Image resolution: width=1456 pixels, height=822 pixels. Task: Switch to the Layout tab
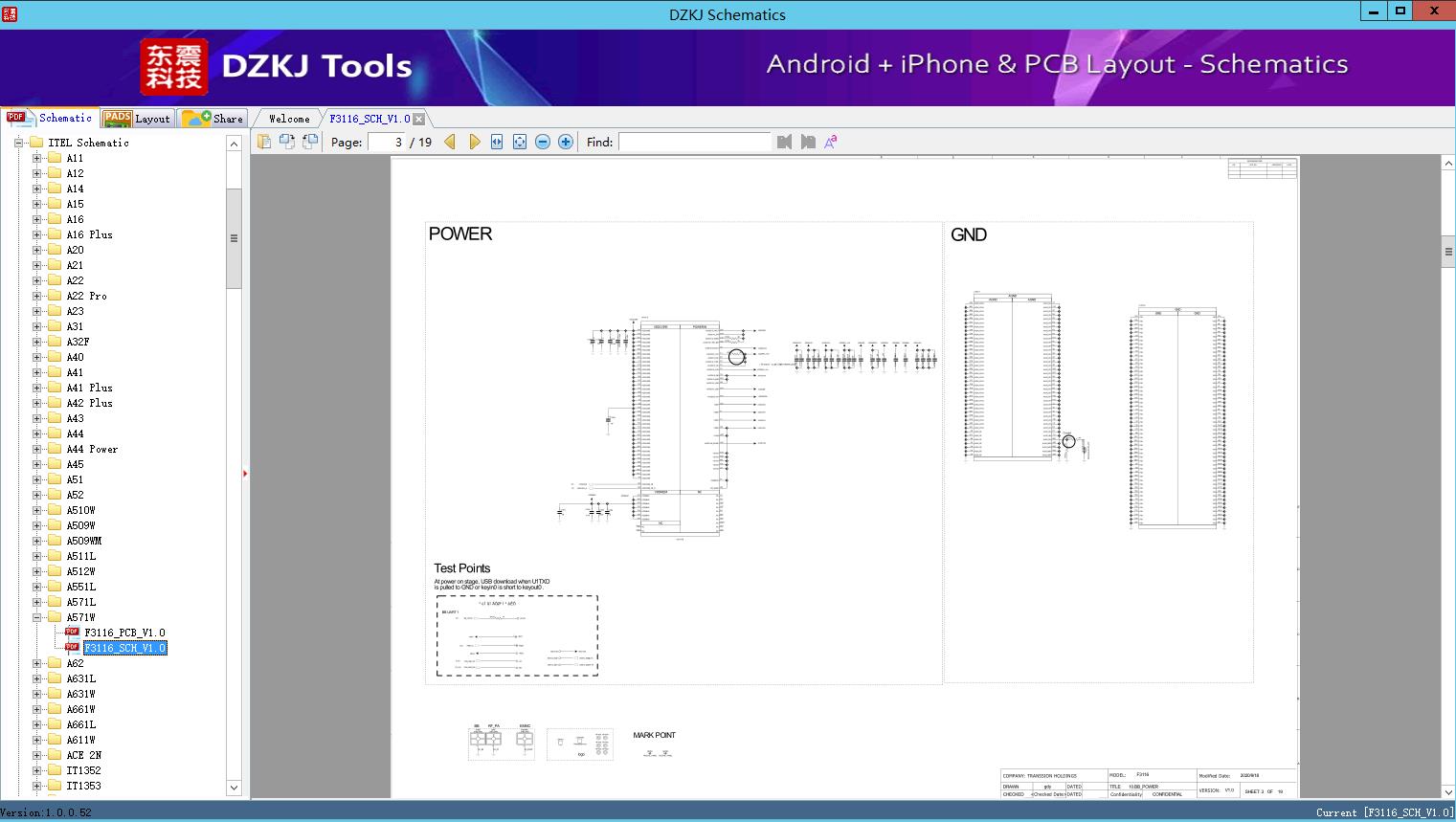click(x=137, y=119)
